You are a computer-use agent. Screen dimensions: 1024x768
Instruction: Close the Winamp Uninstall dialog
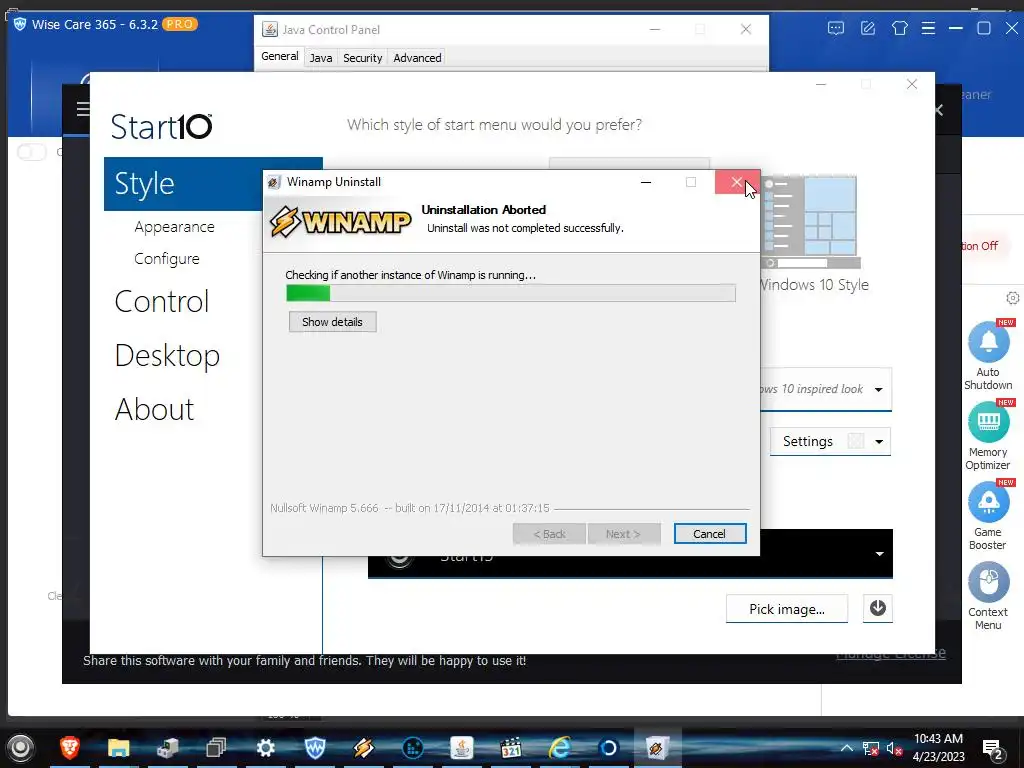pos(737,182)
